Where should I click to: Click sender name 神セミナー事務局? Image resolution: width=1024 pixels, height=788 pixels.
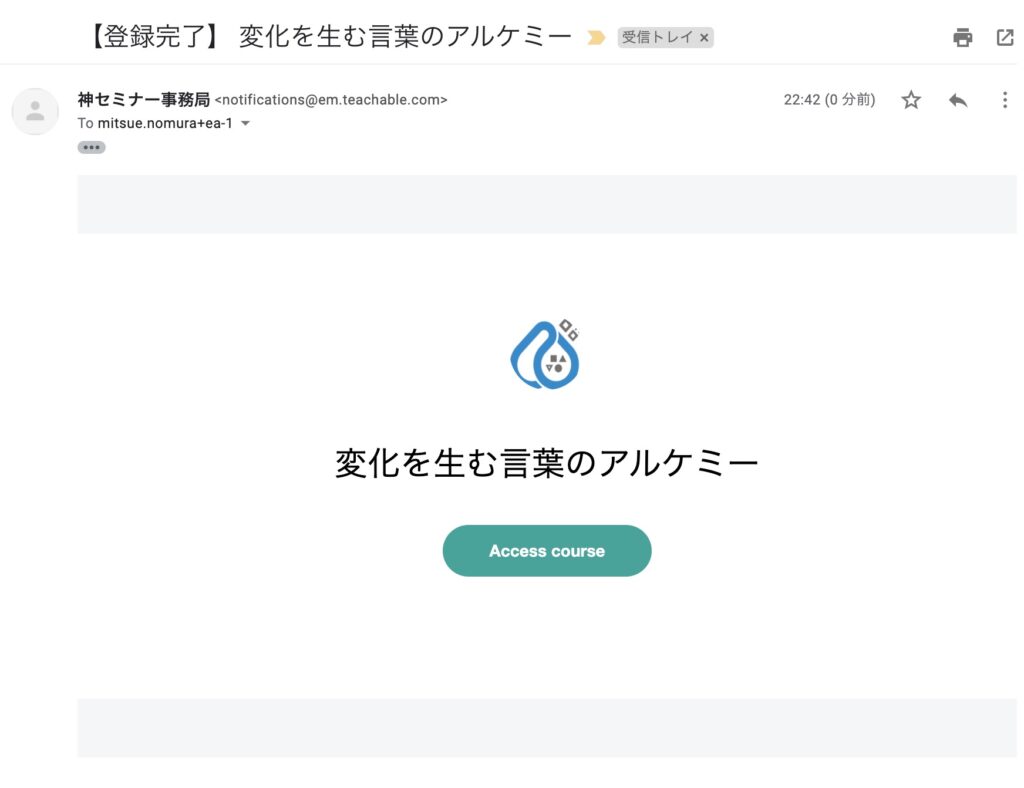point(144,99)
